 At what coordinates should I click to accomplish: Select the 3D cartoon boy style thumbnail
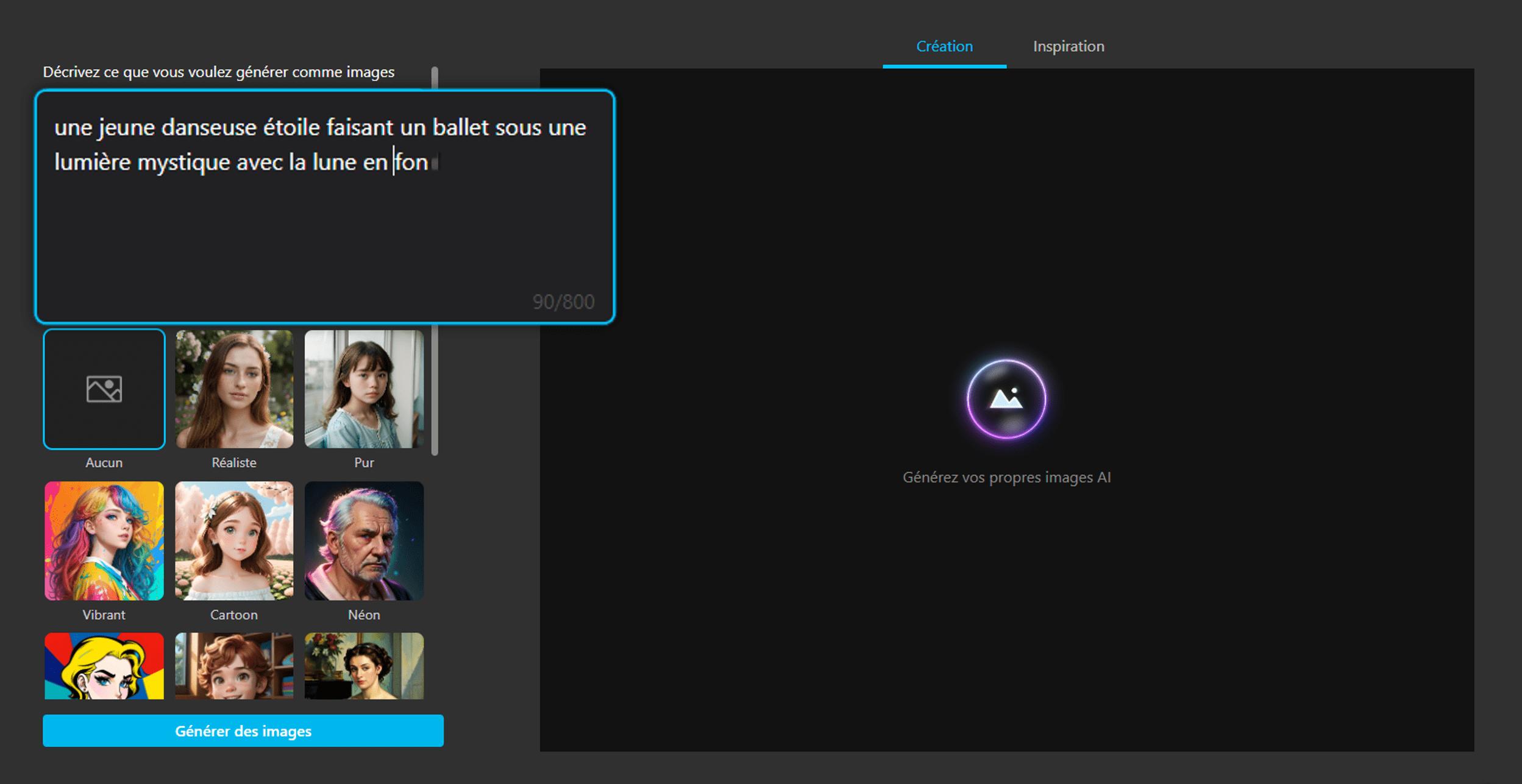[x=234, y=665]
